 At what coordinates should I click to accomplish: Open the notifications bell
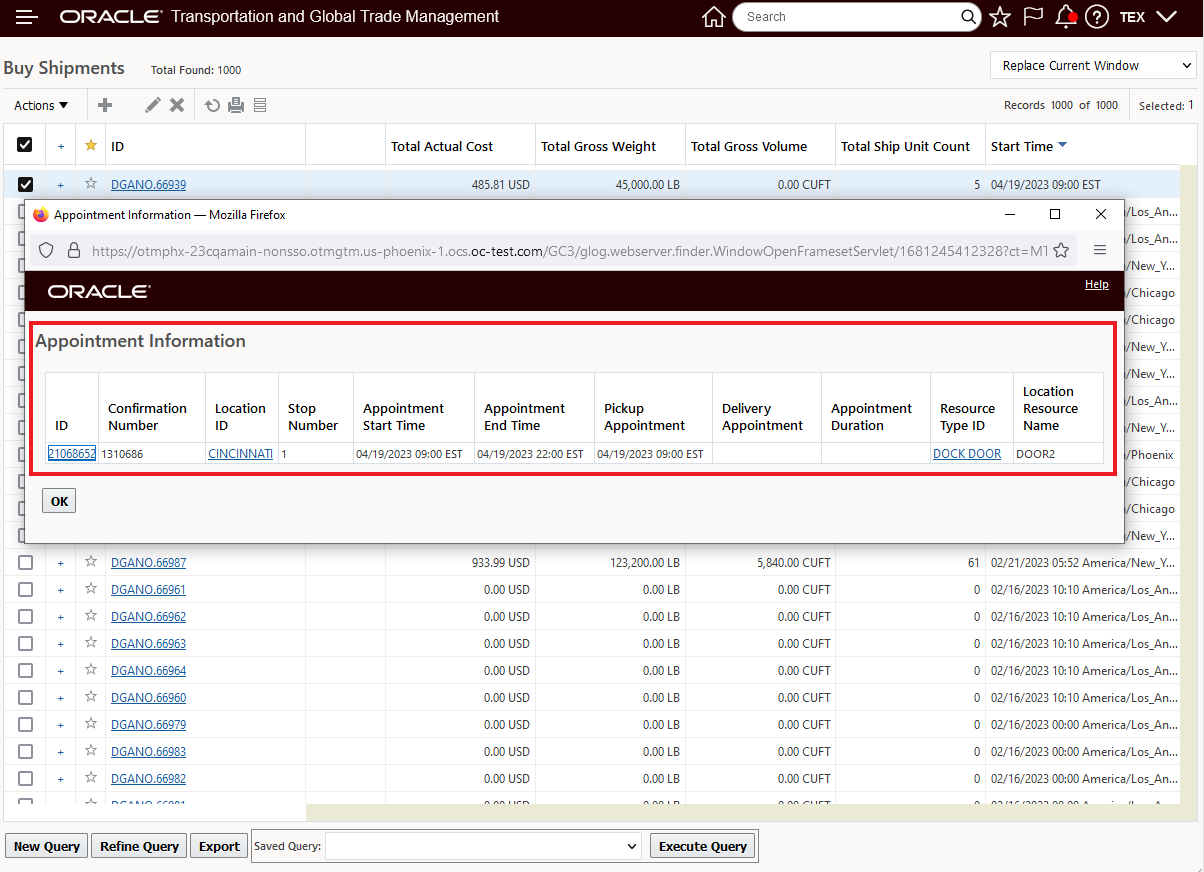click(1065, 17)
